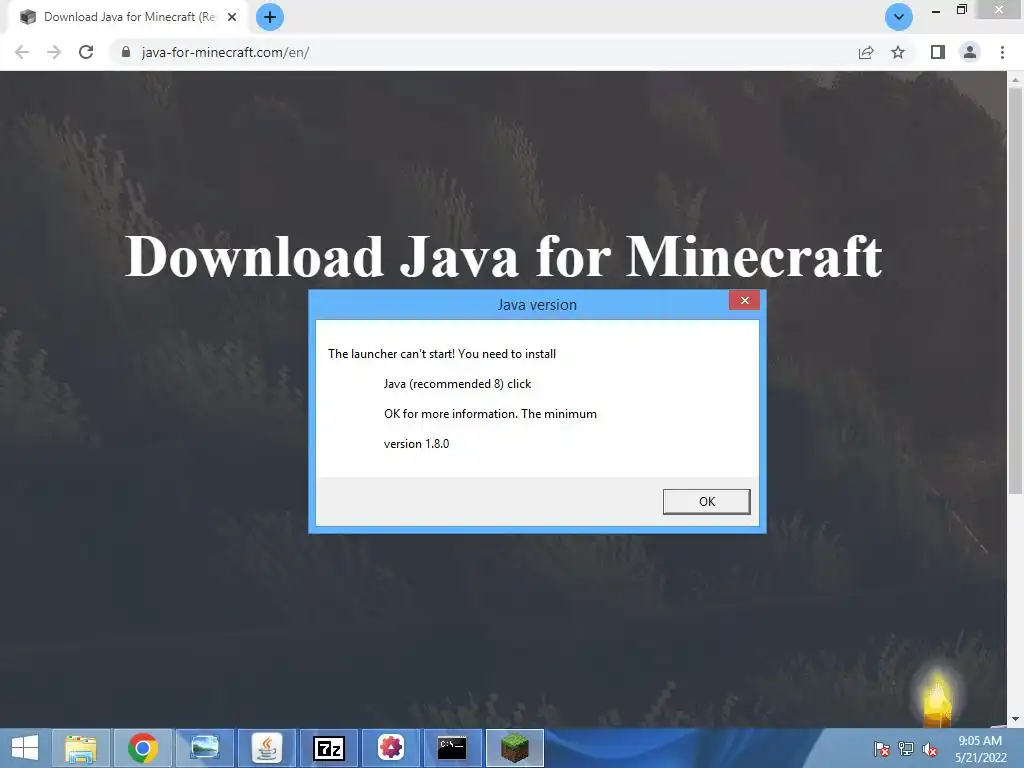Open the browser side panel
The width and height of the screenshot is (1024, 768).
pyautogui.click(x=938, y=52)
